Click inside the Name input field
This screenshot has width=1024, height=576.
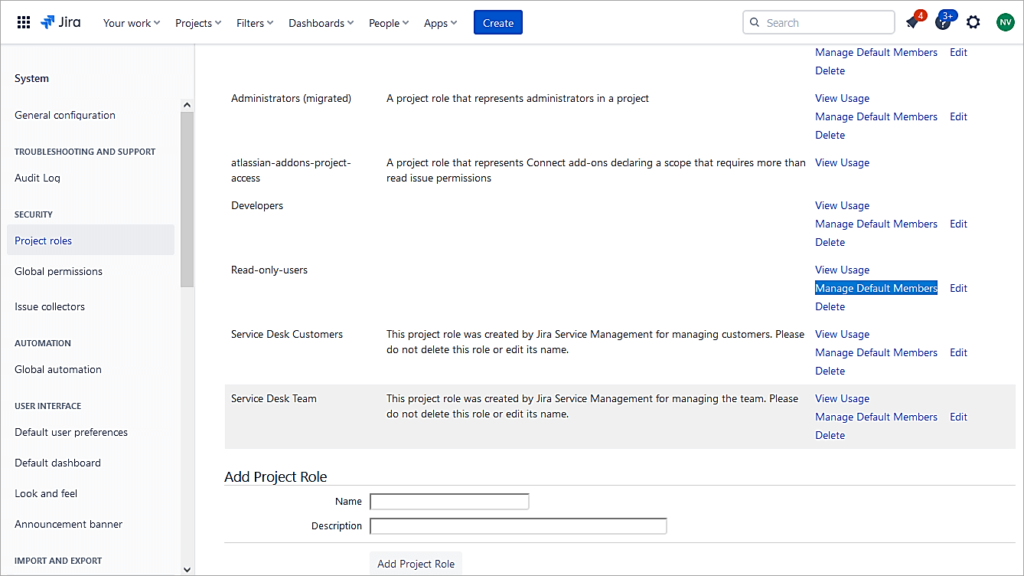(448, 501)
